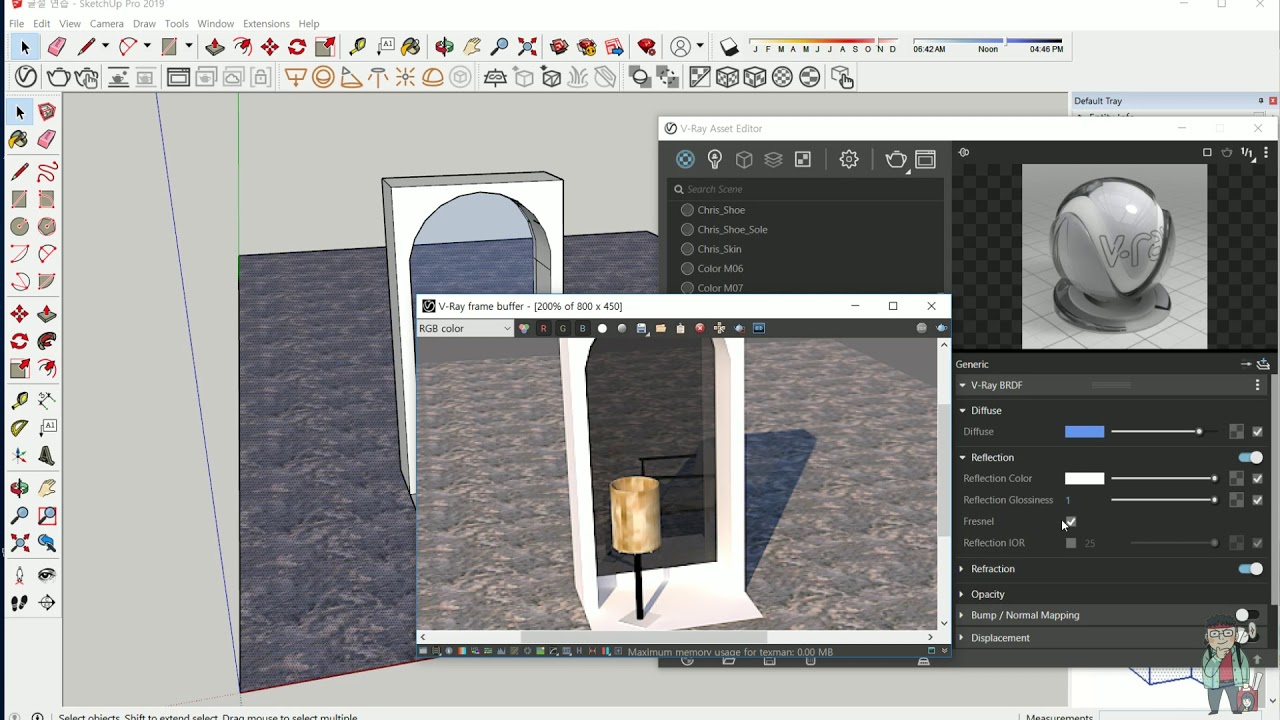The width and height of the screenshot is (1280, 720).
Task: Open the V-Ray Asset Editor toolbar icon
Action: [x=26, y=77]
